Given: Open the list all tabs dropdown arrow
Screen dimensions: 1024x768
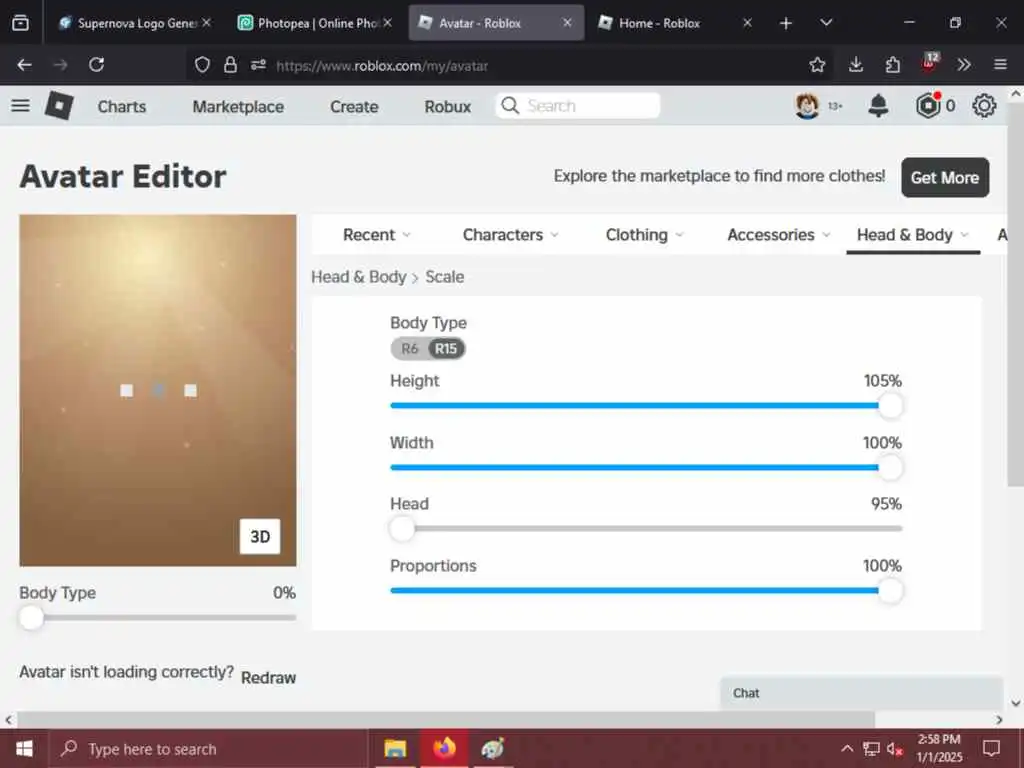Looking at the screenshot, I should pyautogui.click(x=826, y=24).
